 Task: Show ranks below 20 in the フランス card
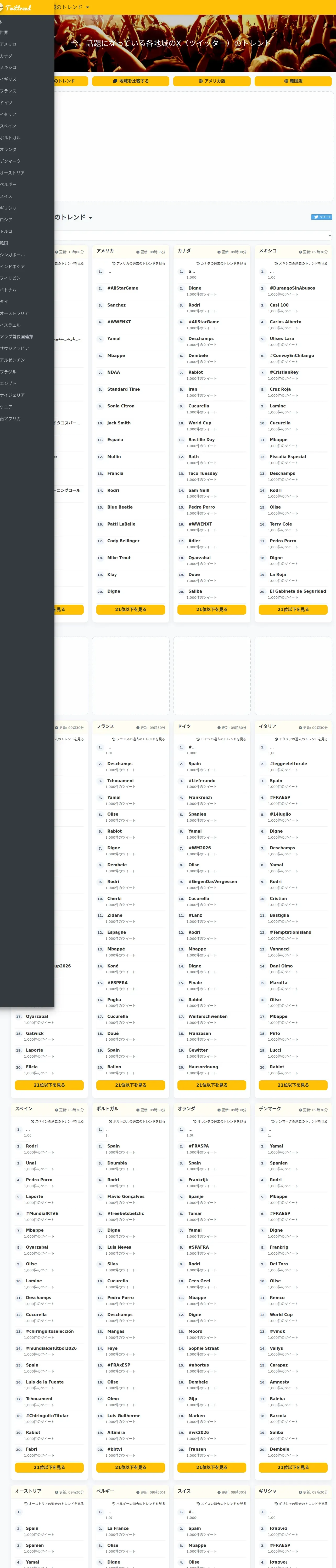pos(131,1085)
